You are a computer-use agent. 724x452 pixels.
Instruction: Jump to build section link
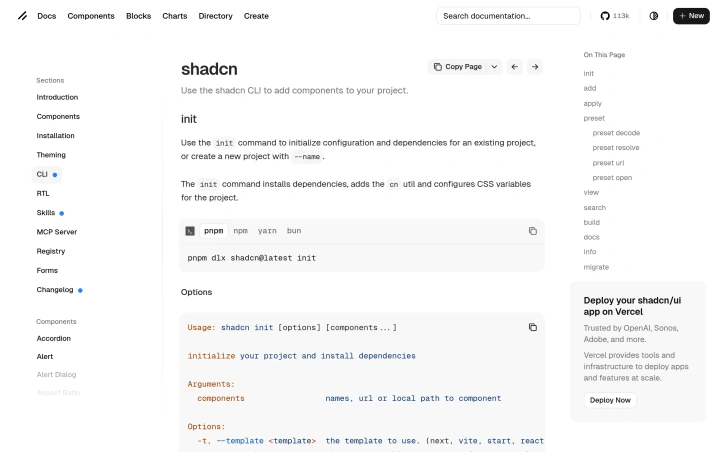[x=591, y=223]
